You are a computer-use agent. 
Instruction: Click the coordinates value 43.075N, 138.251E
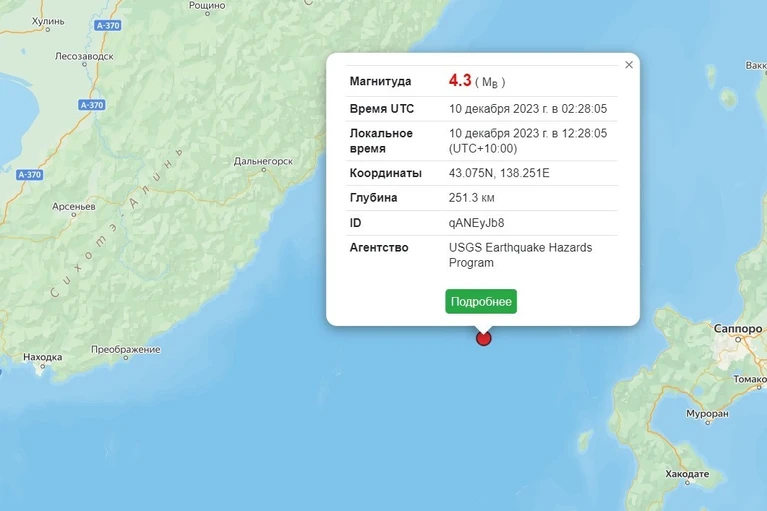[x=499, y=173]
